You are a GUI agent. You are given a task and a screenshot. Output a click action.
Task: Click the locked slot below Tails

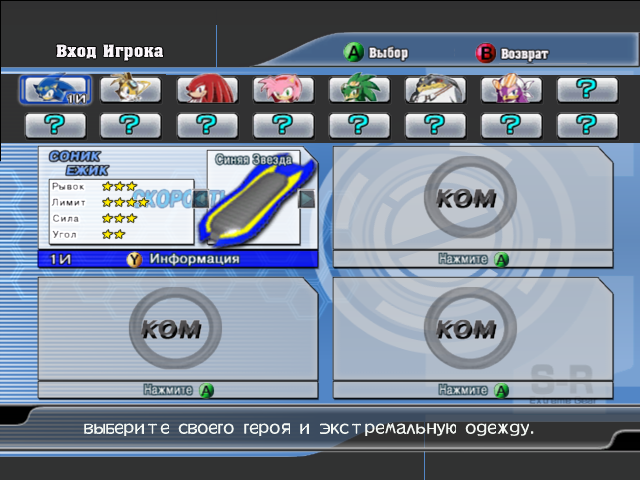[131, 125]
